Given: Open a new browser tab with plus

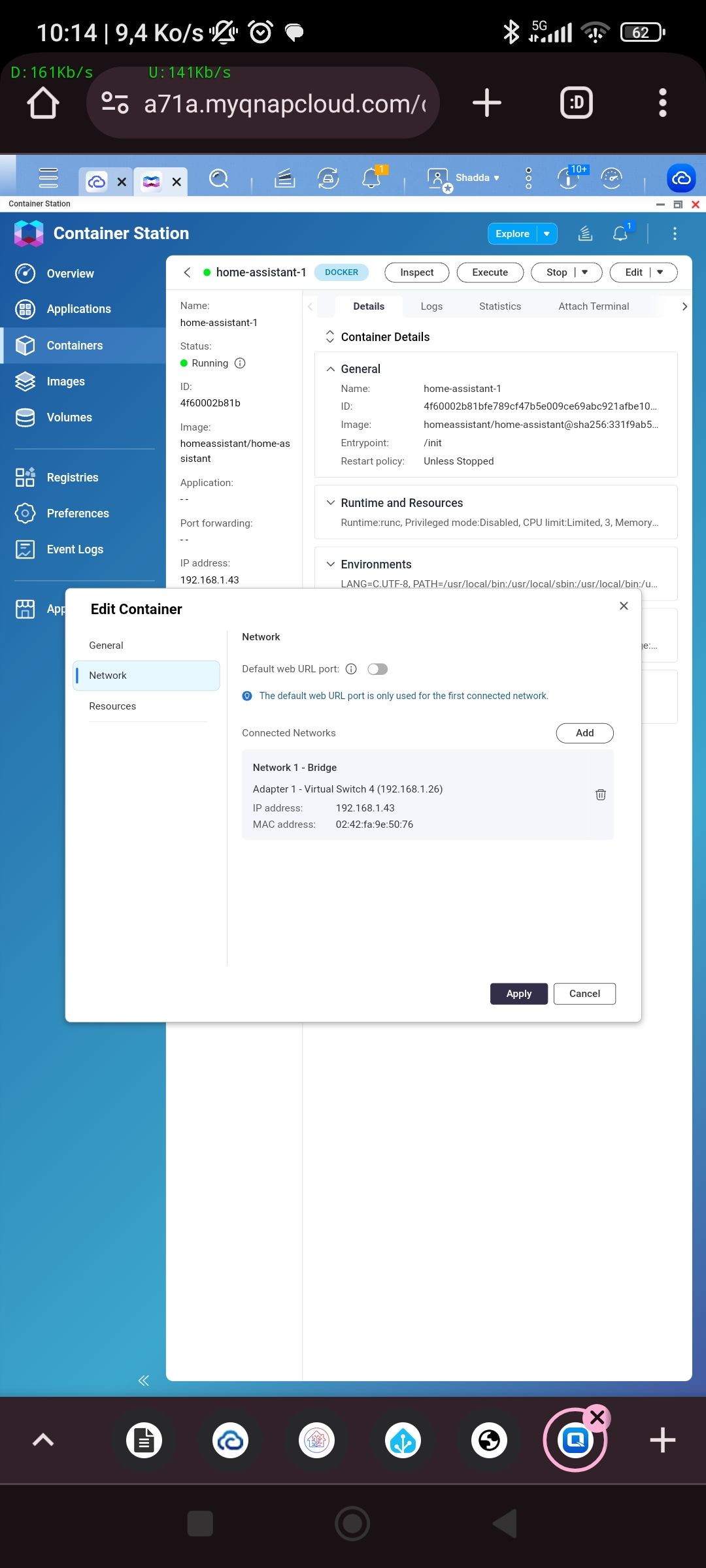Looking at the screenshot, I should (486, 103).
